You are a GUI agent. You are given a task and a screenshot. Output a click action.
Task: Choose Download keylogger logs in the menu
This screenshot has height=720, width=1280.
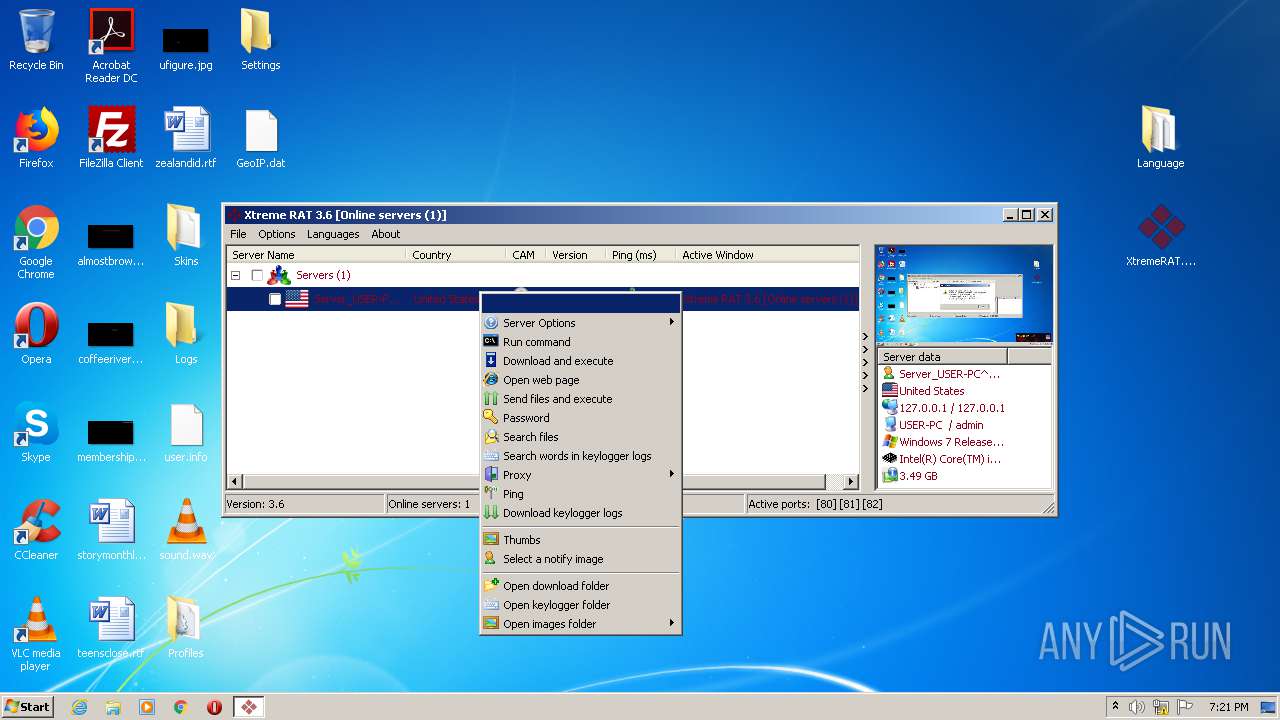click(x=580, y=513)
